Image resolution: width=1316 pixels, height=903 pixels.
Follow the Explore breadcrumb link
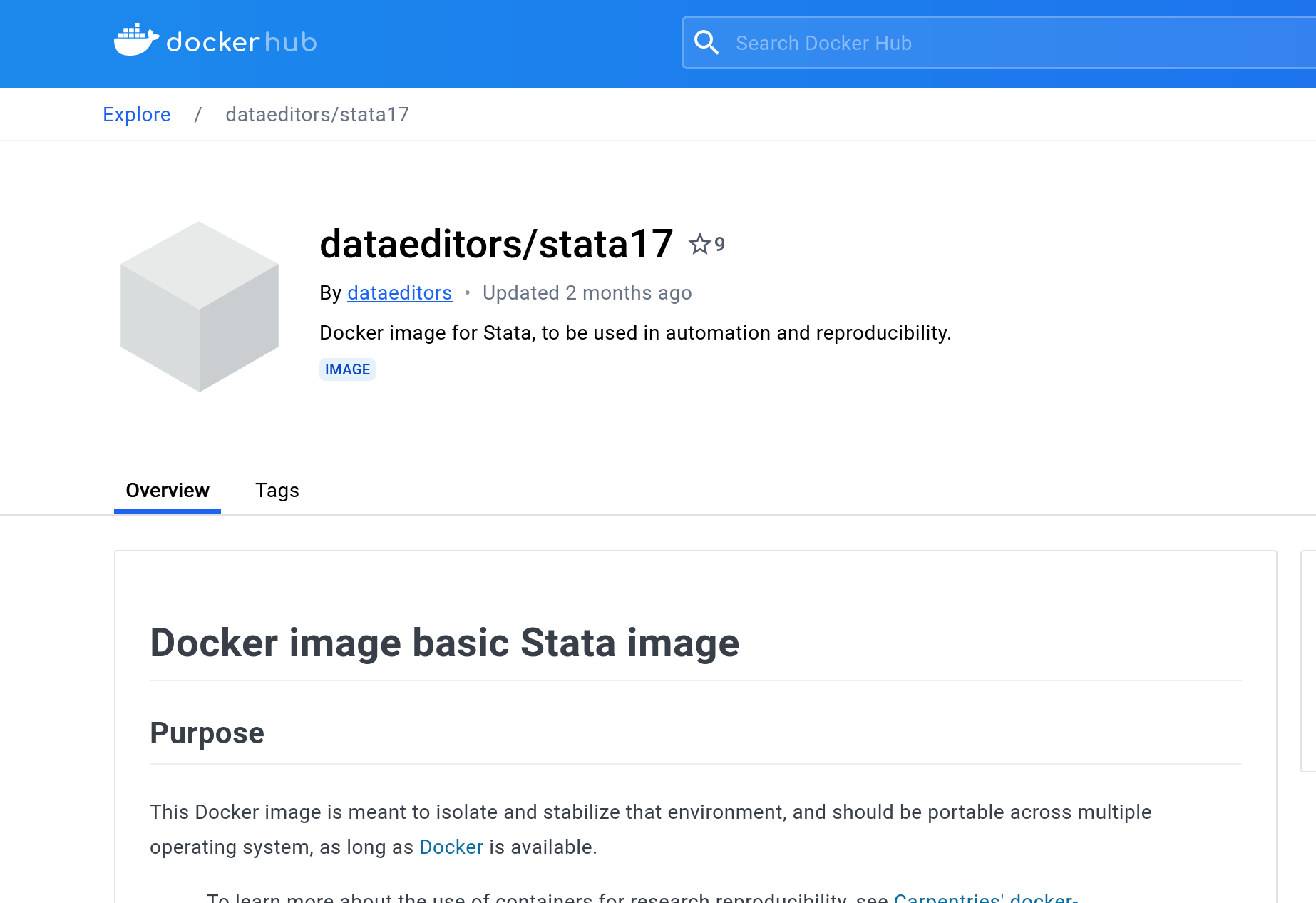point(136,114)
